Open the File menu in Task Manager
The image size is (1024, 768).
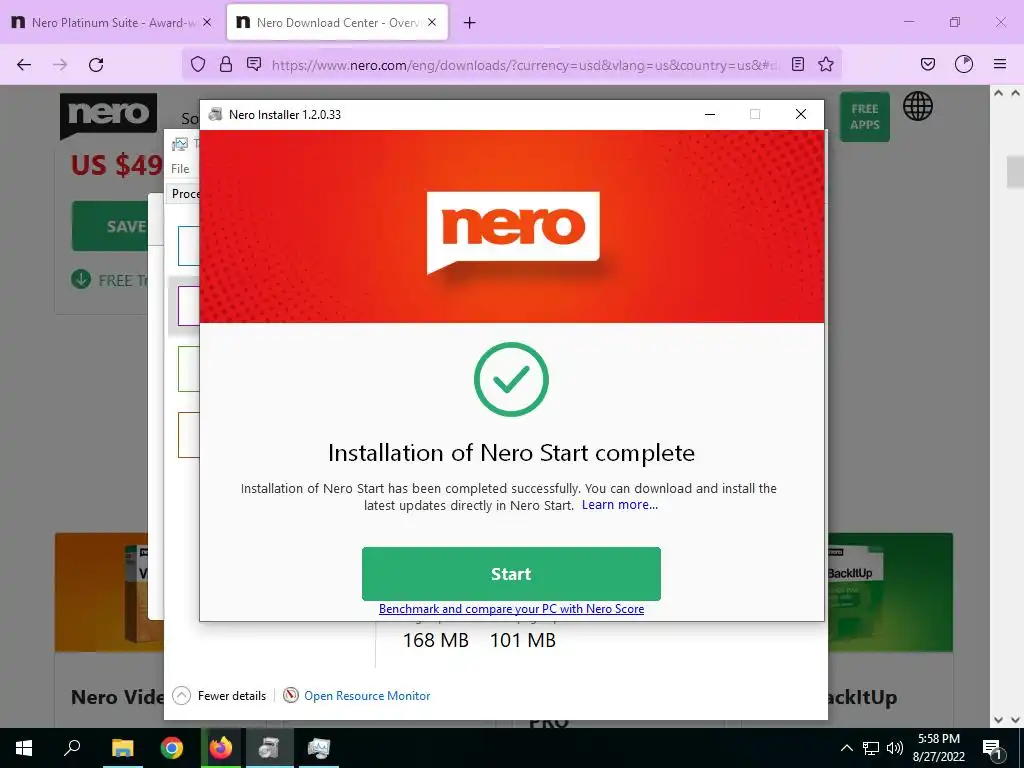point(180,168)
